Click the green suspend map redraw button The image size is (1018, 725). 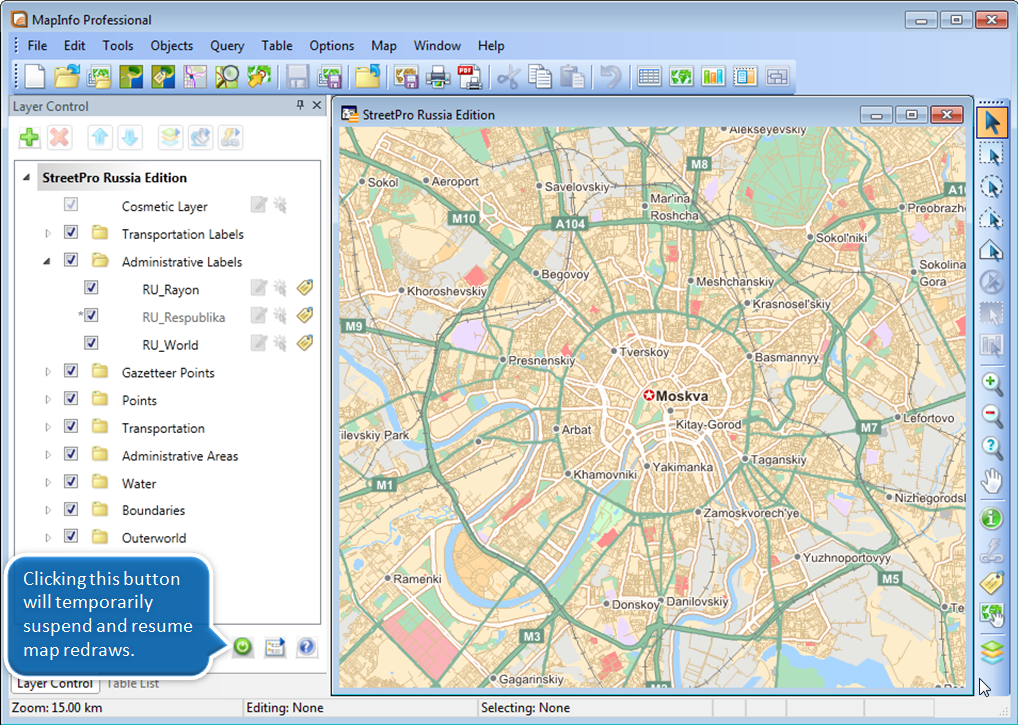[243, 646]
